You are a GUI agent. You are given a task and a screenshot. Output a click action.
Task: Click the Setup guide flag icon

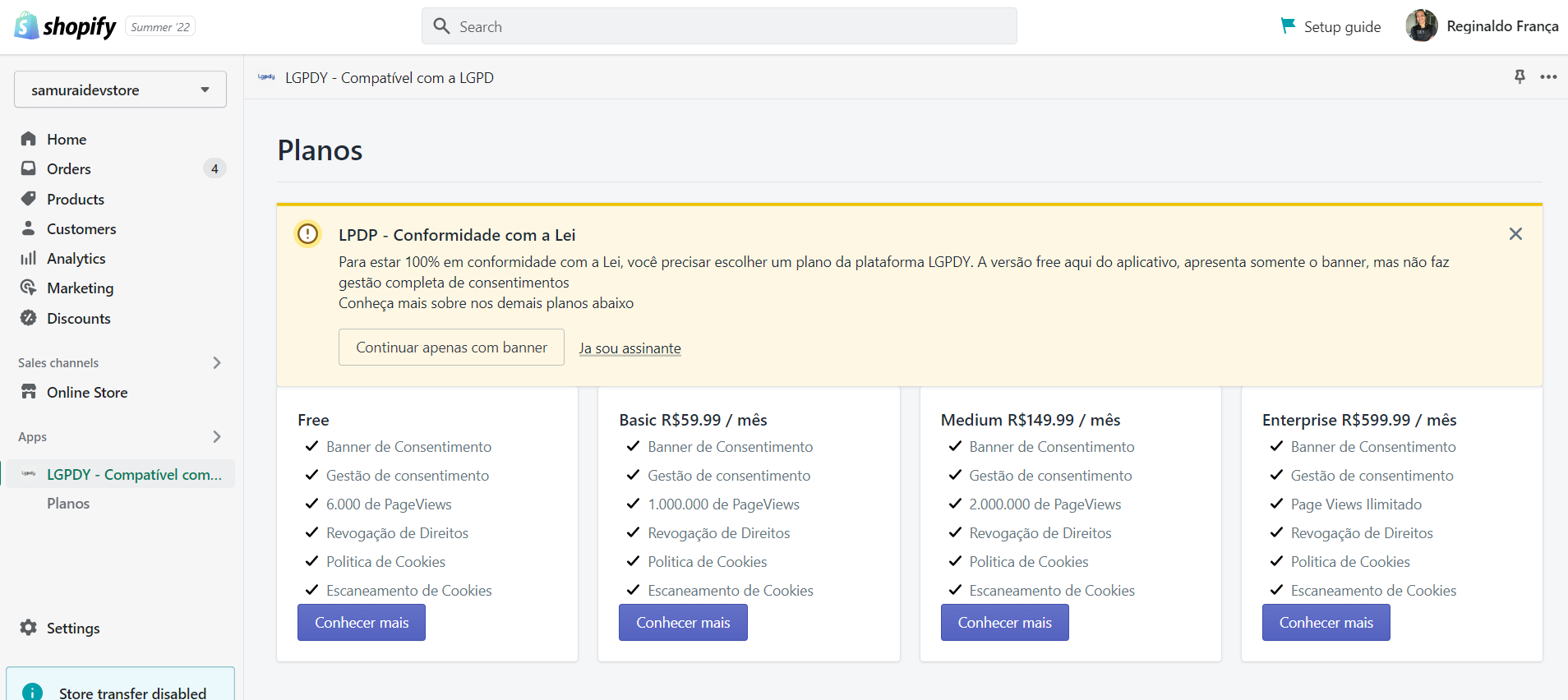tap(1288, 26)
